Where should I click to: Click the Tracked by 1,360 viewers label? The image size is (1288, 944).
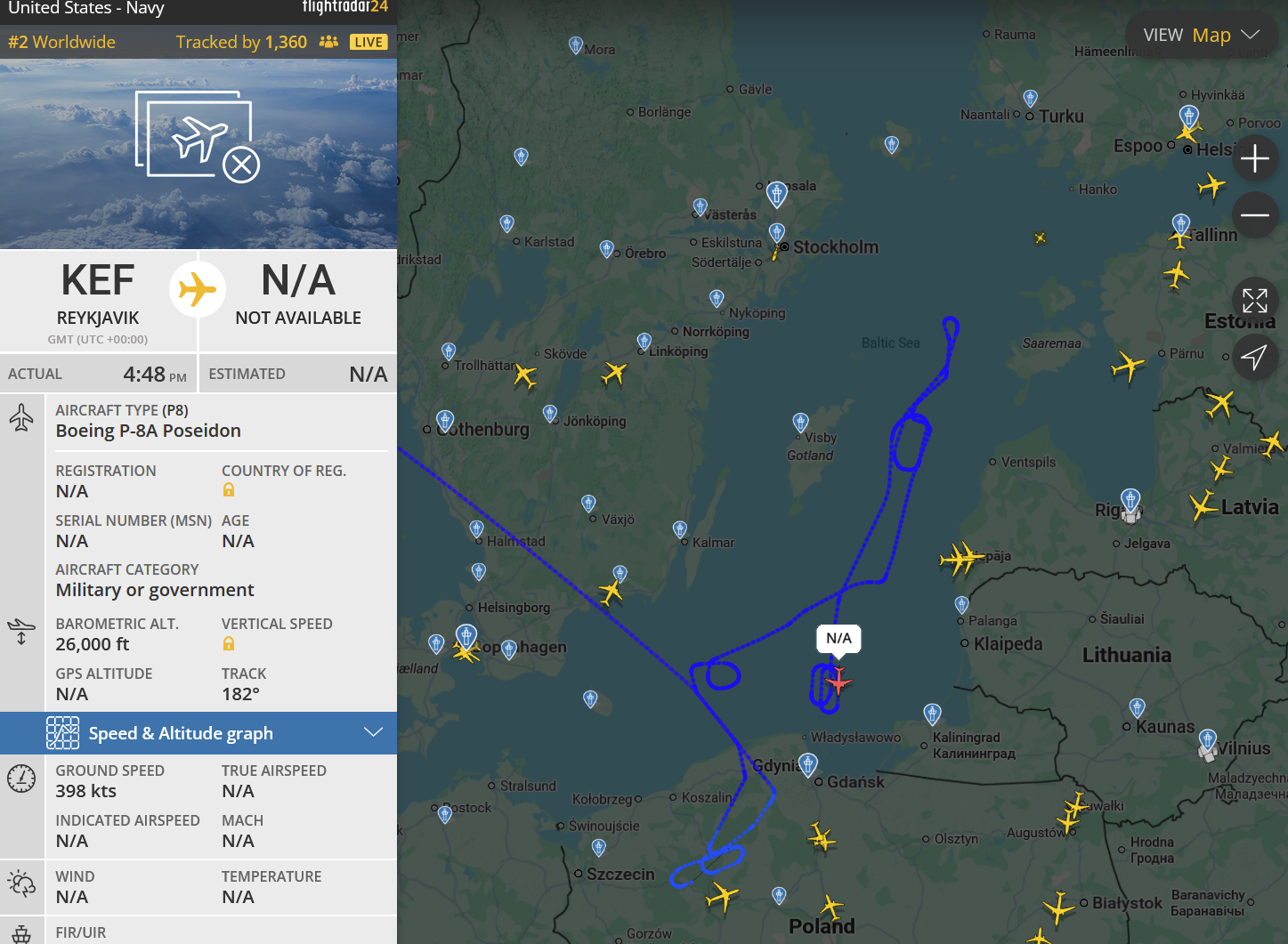tap(241, 42)
